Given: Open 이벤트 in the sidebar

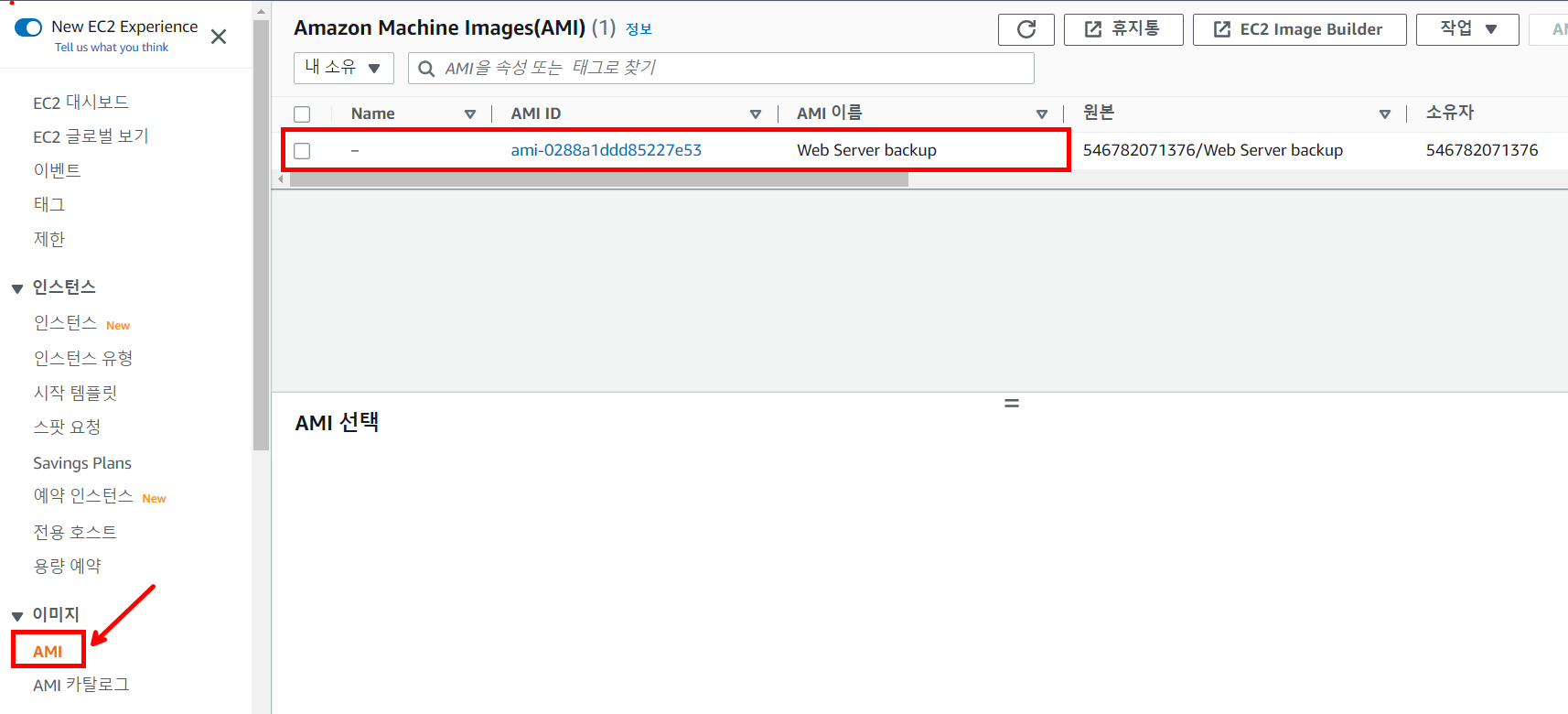Looking at the screenshot, I should pyautogui.click(x=57, y=170).
